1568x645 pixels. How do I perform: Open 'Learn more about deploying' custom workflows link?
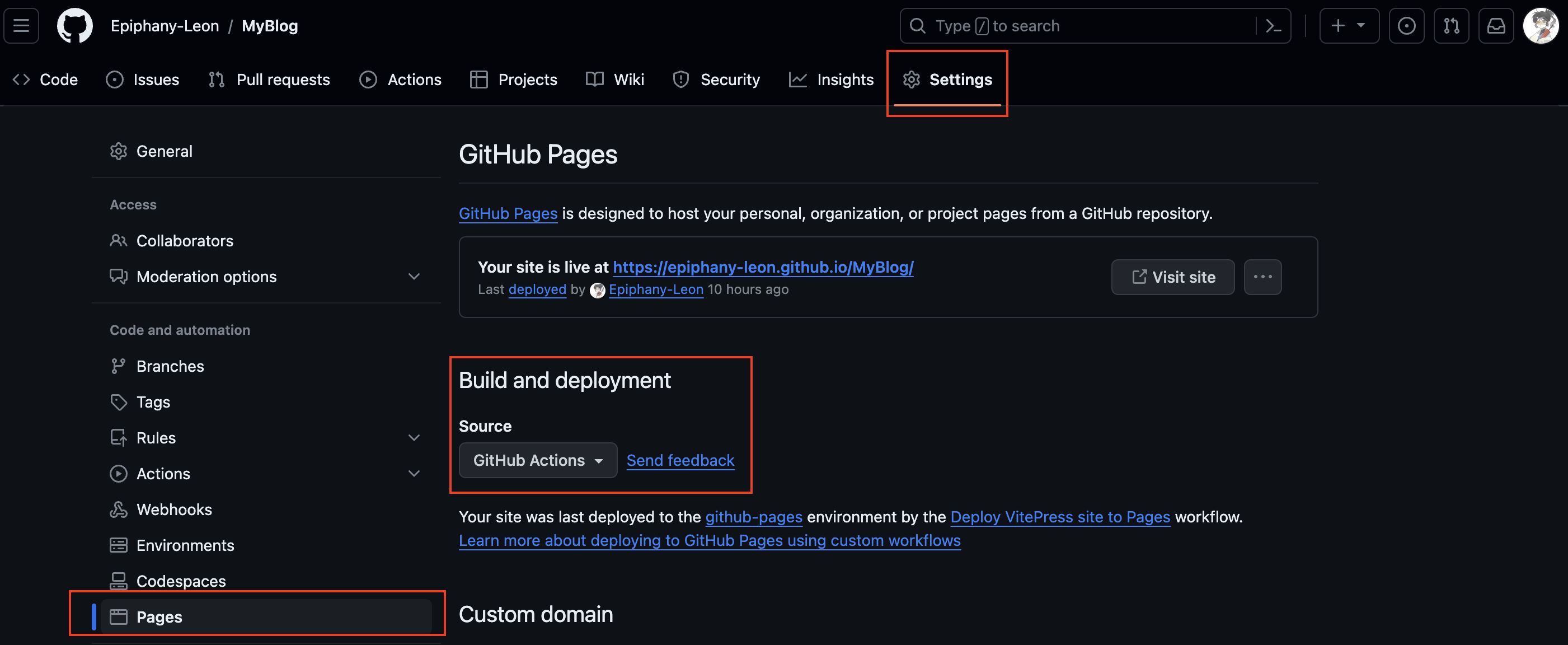[x=709, y=541]
